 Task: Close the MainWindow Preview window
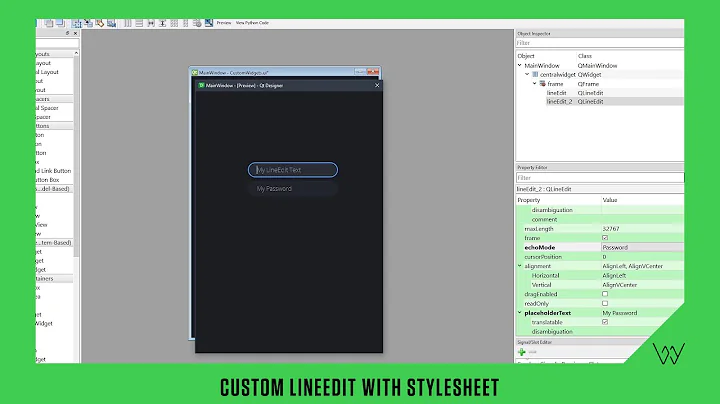pyautogui.click(x=377, y=85)
